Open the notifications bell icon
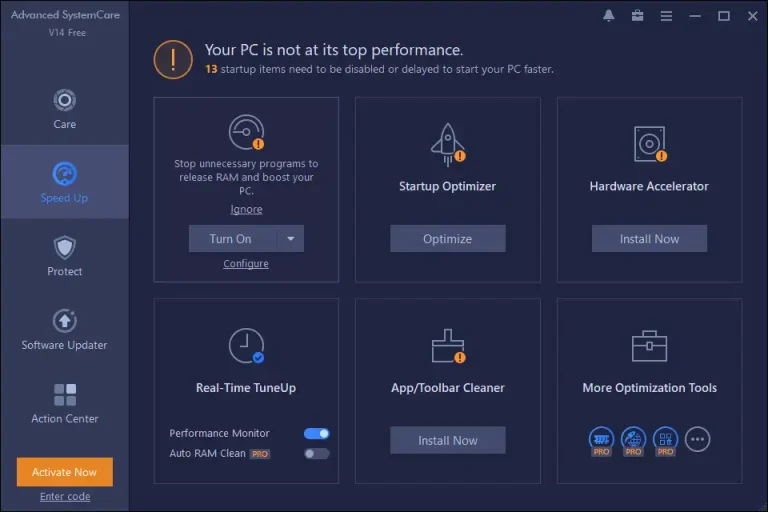 point(608,16)
